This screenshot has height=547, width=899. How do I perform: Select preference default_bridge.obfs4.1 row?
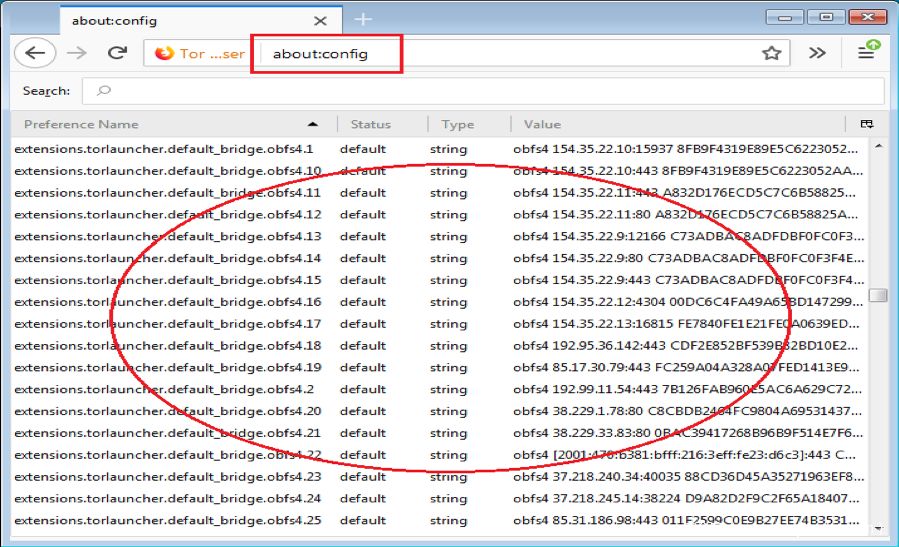(439, 149)
